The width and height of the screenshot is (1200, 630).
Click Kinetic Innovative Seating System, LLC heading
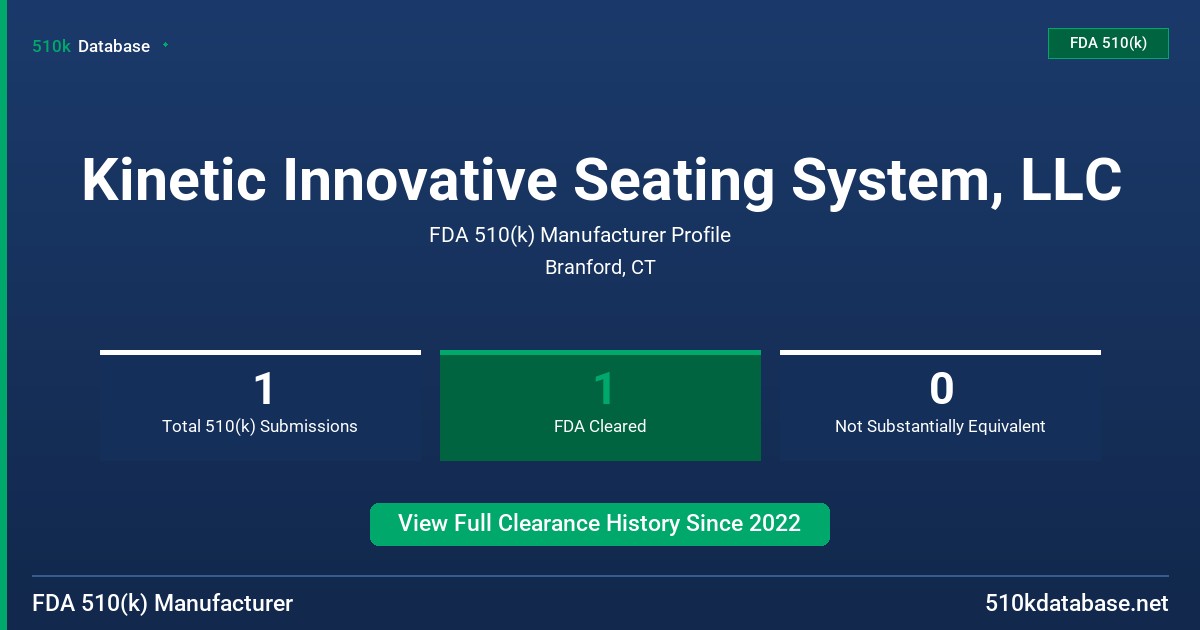point(601,180)
